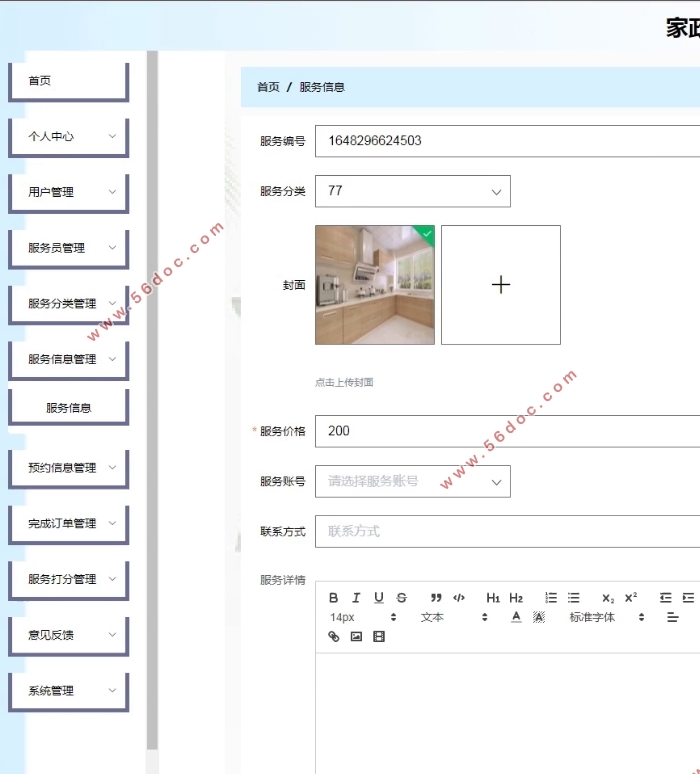Increase indent in editor
700x774 pixels.
(x=688, y=598)
